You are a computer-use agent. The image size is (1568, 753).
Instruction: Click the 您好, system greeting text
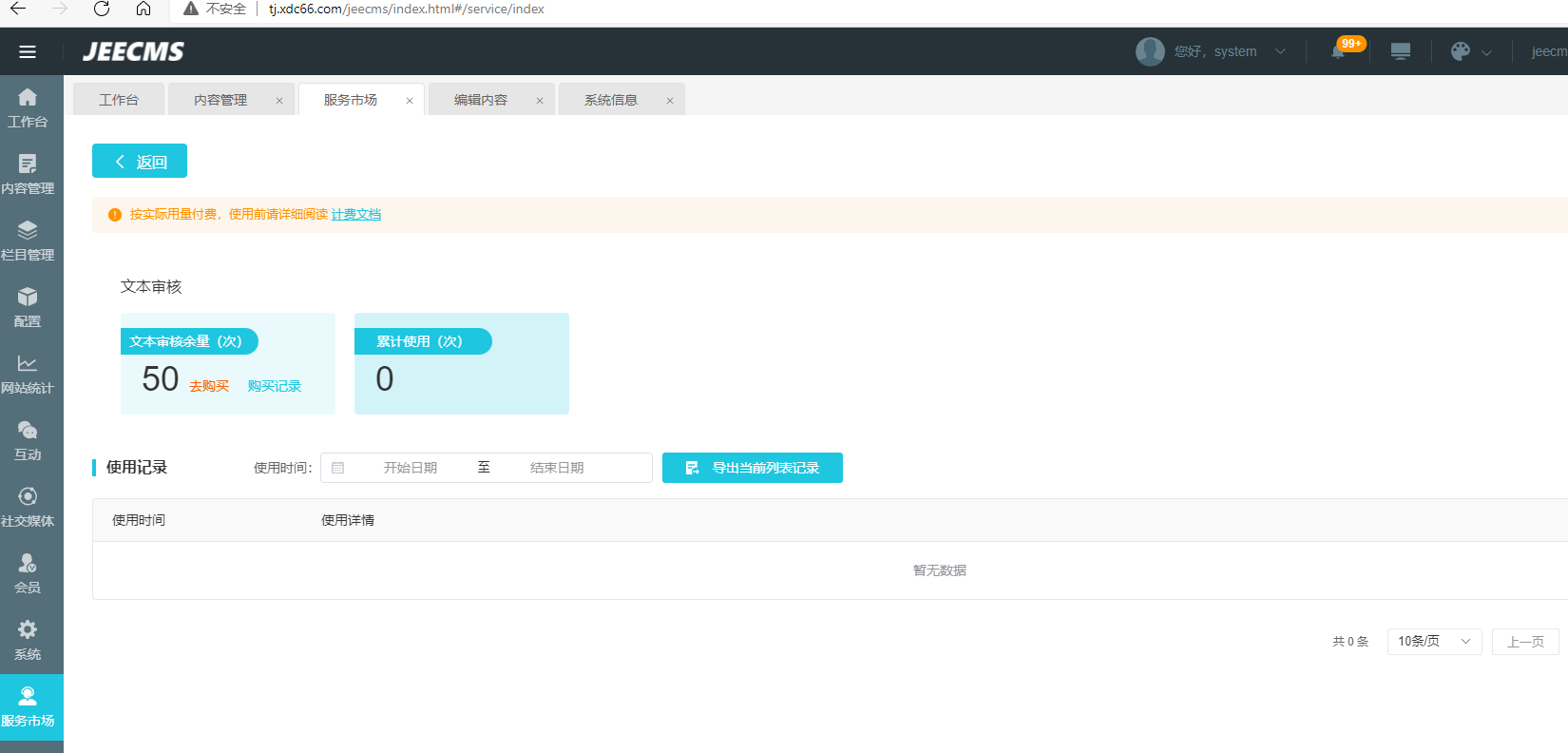[x=1215, y=51]
